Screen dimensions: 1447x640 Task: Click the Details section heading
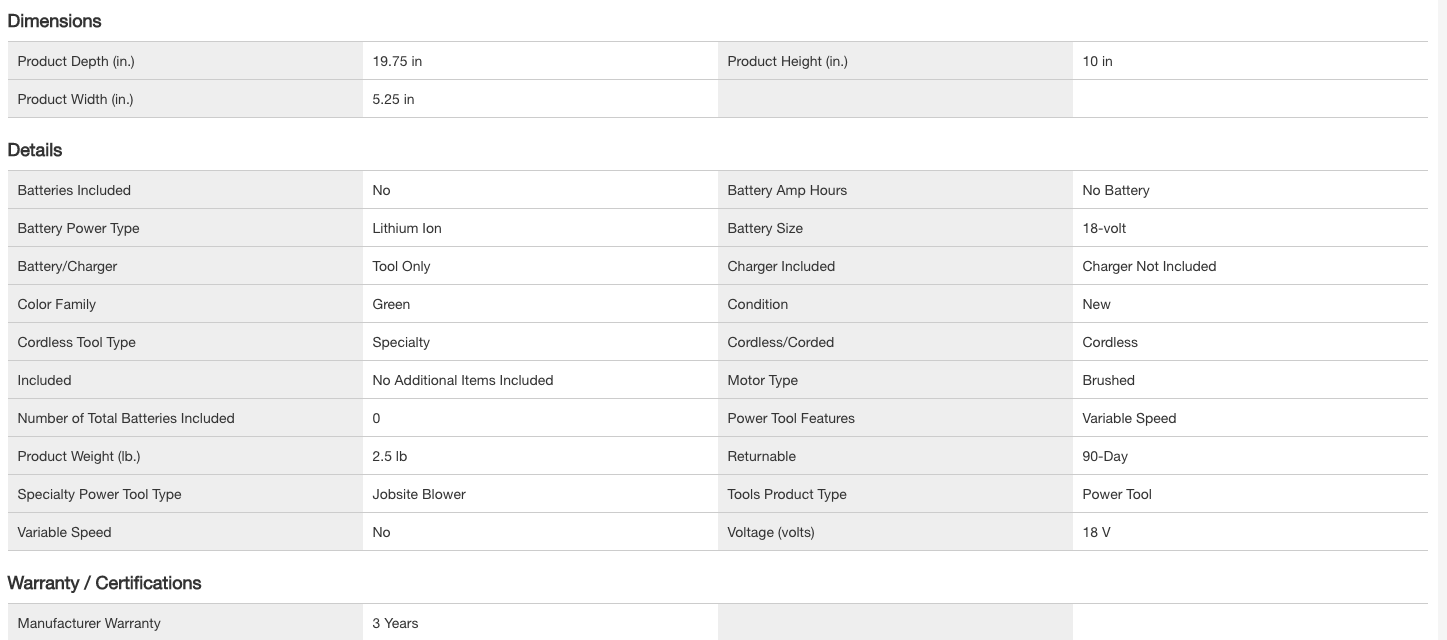[35, 150]
